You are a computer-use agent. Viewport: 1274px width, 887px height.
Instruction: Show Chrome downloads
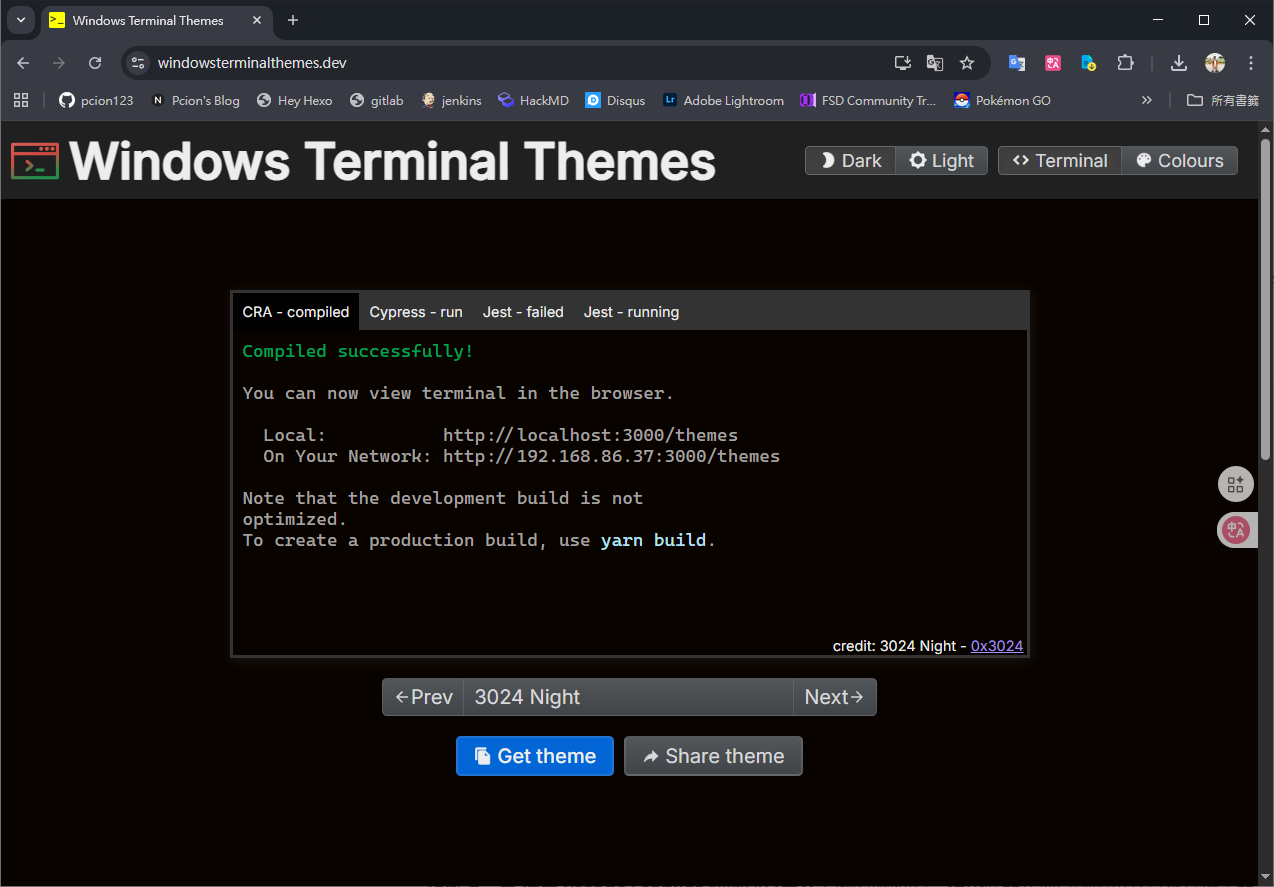point(1179,63)
